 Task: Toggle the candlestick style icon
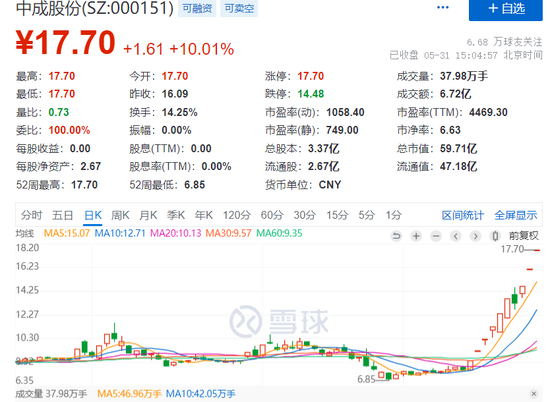tap(495, 236)
